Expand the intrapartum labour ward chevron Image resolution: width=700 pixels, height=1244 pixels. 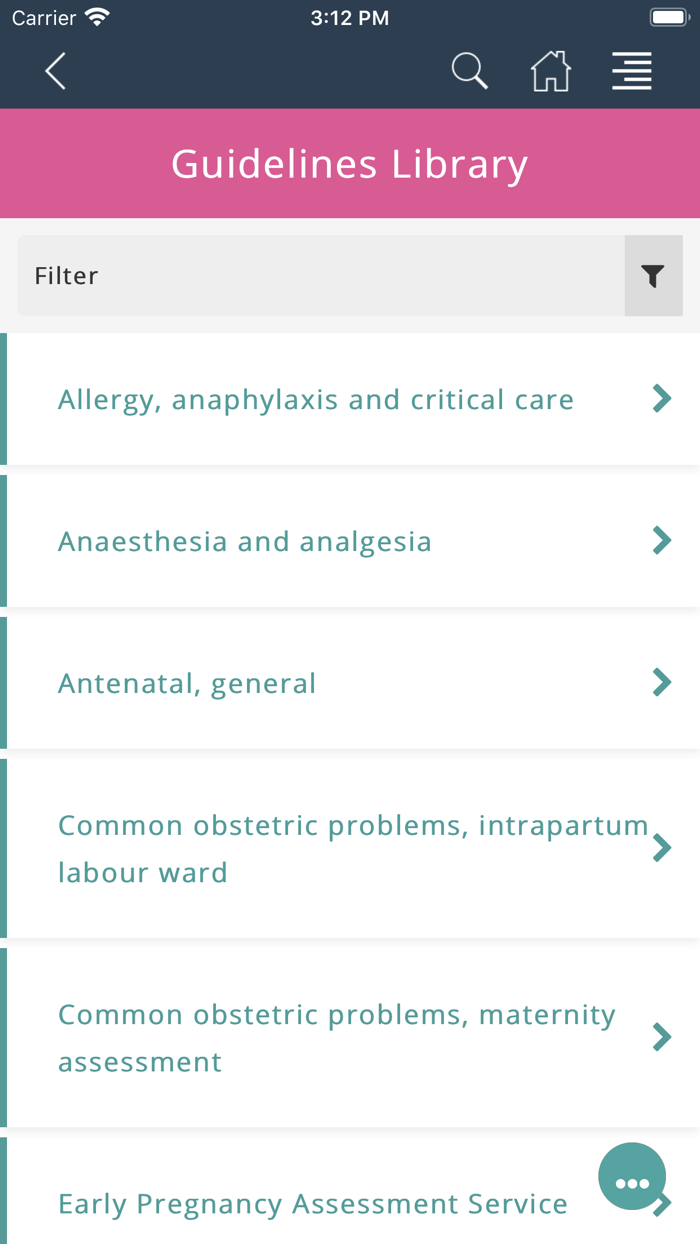[x=662, y=847]
